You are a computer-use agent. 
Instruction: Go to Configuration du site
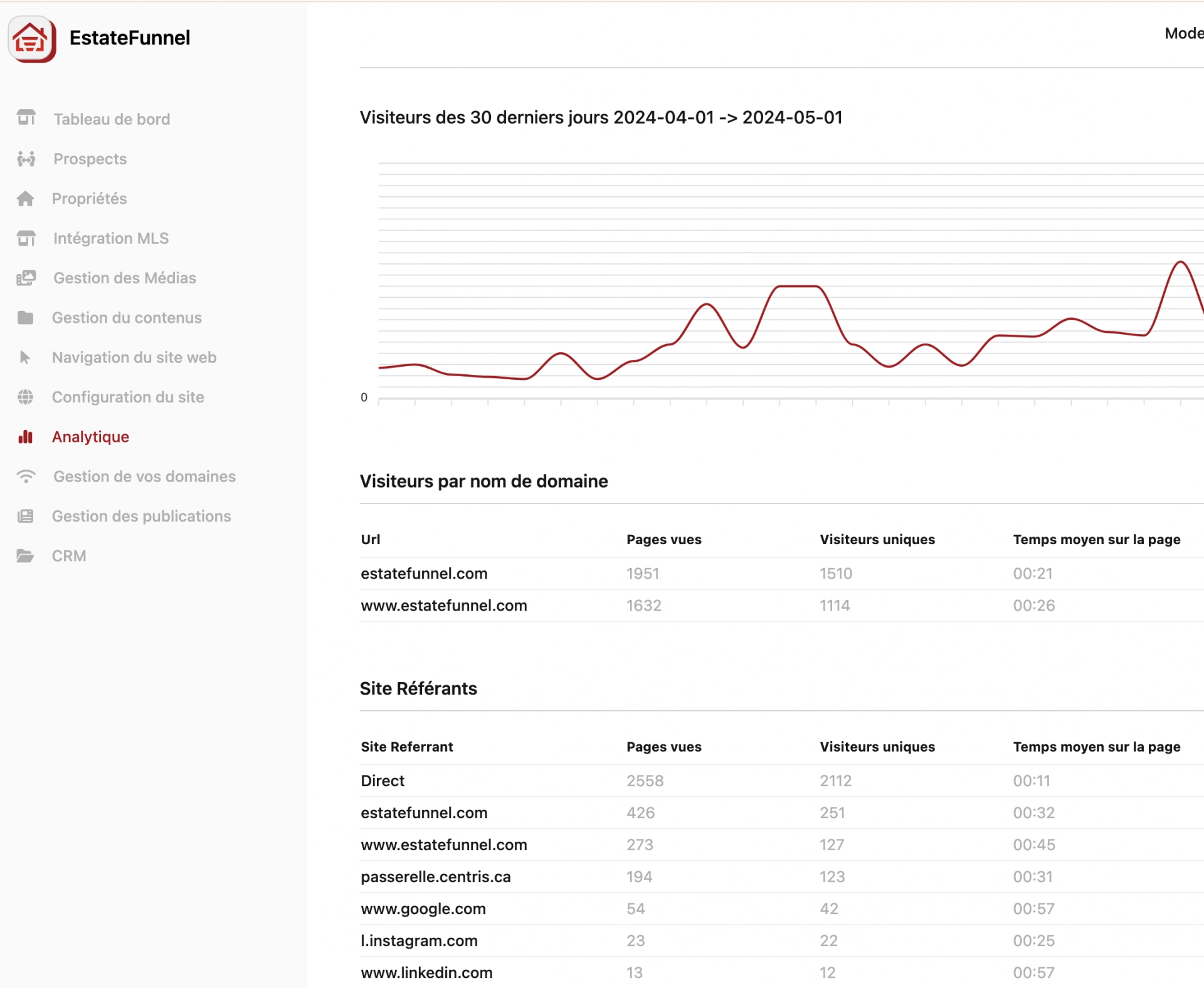point(128,397)
